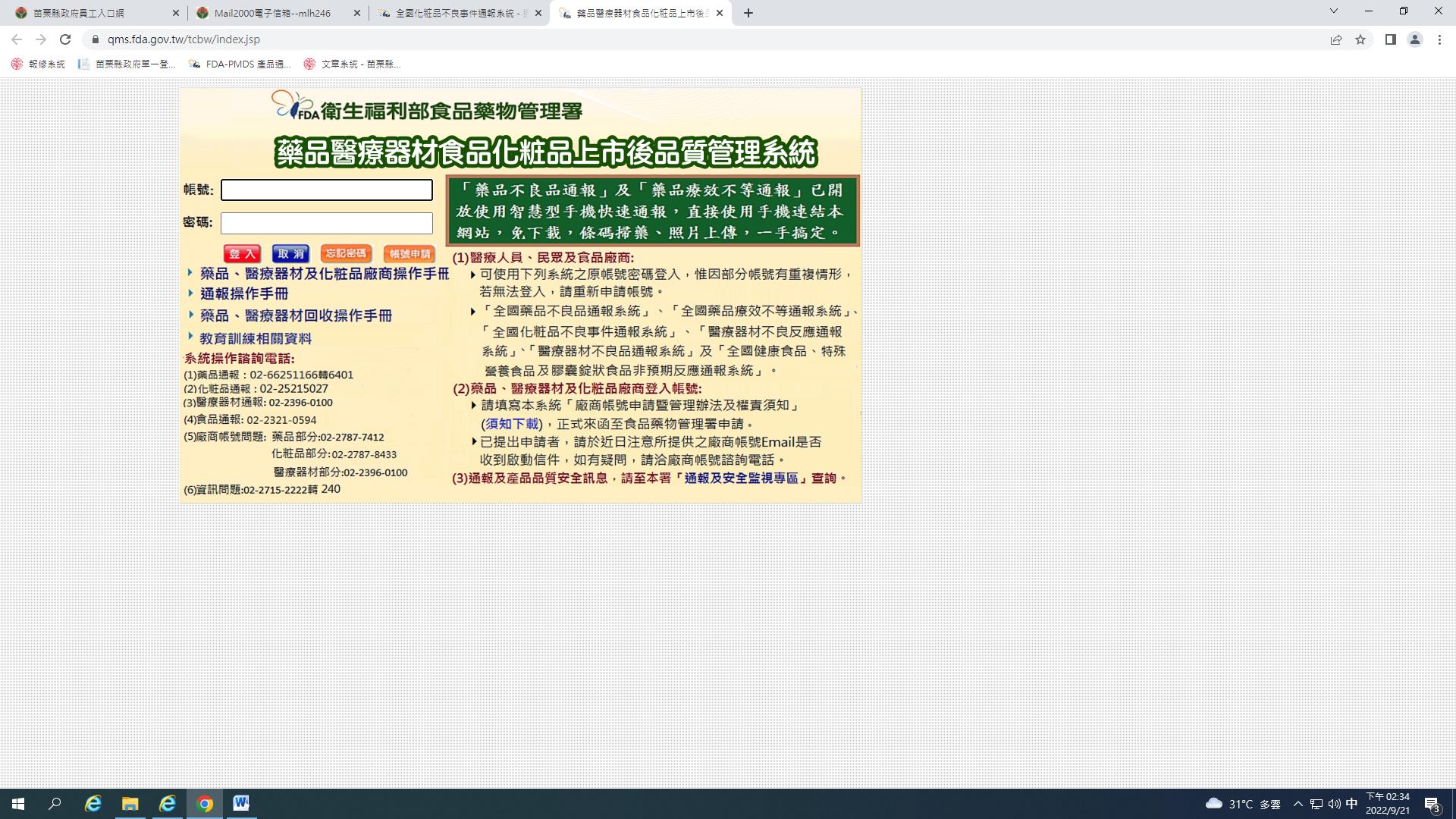
Task: Open the 通報及安全監視專區 link
Action: pyautogui.click(x=741, y=479)
